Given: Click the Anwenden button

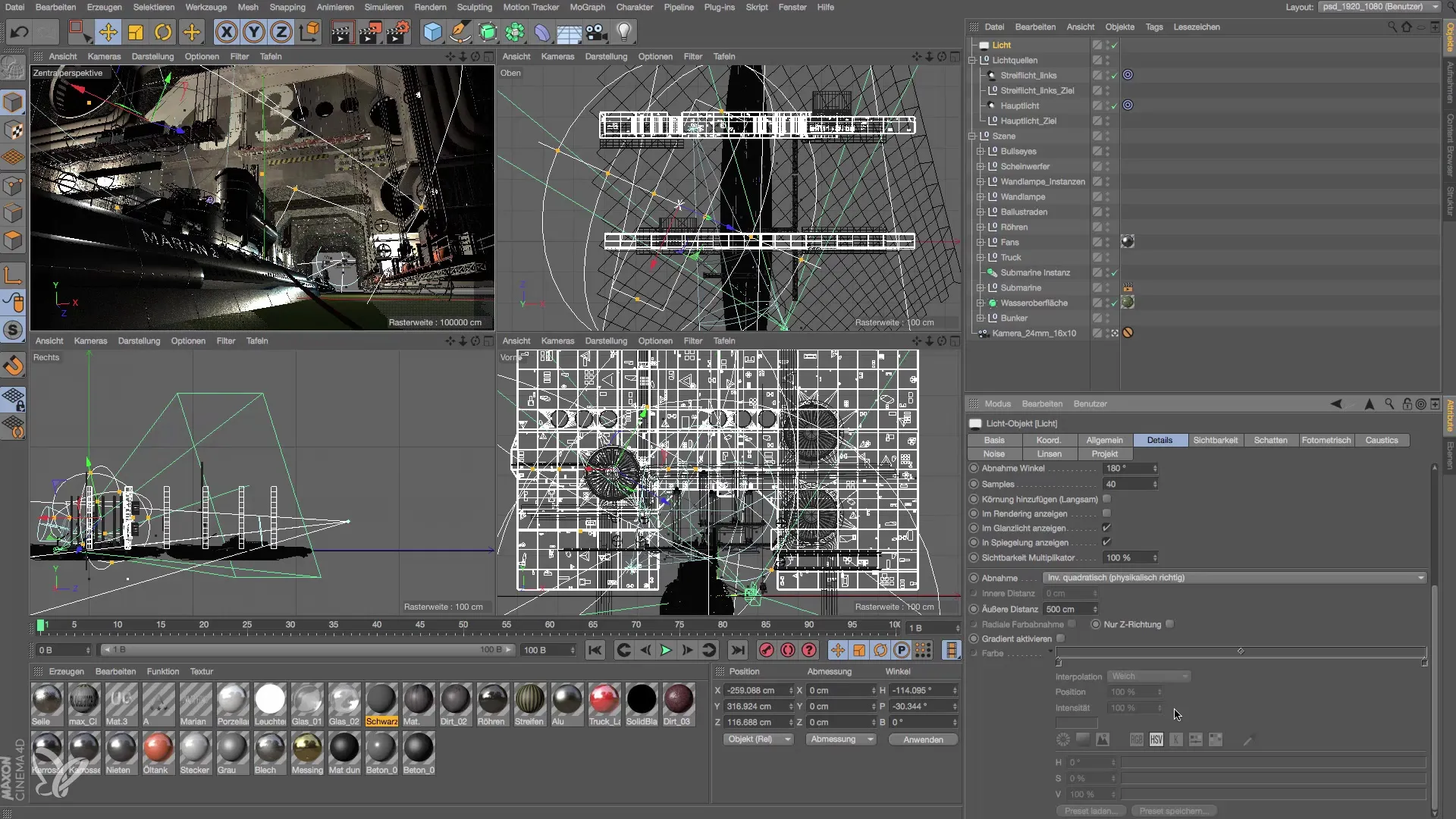Looking at the screenshot, I should pos(923,739).
